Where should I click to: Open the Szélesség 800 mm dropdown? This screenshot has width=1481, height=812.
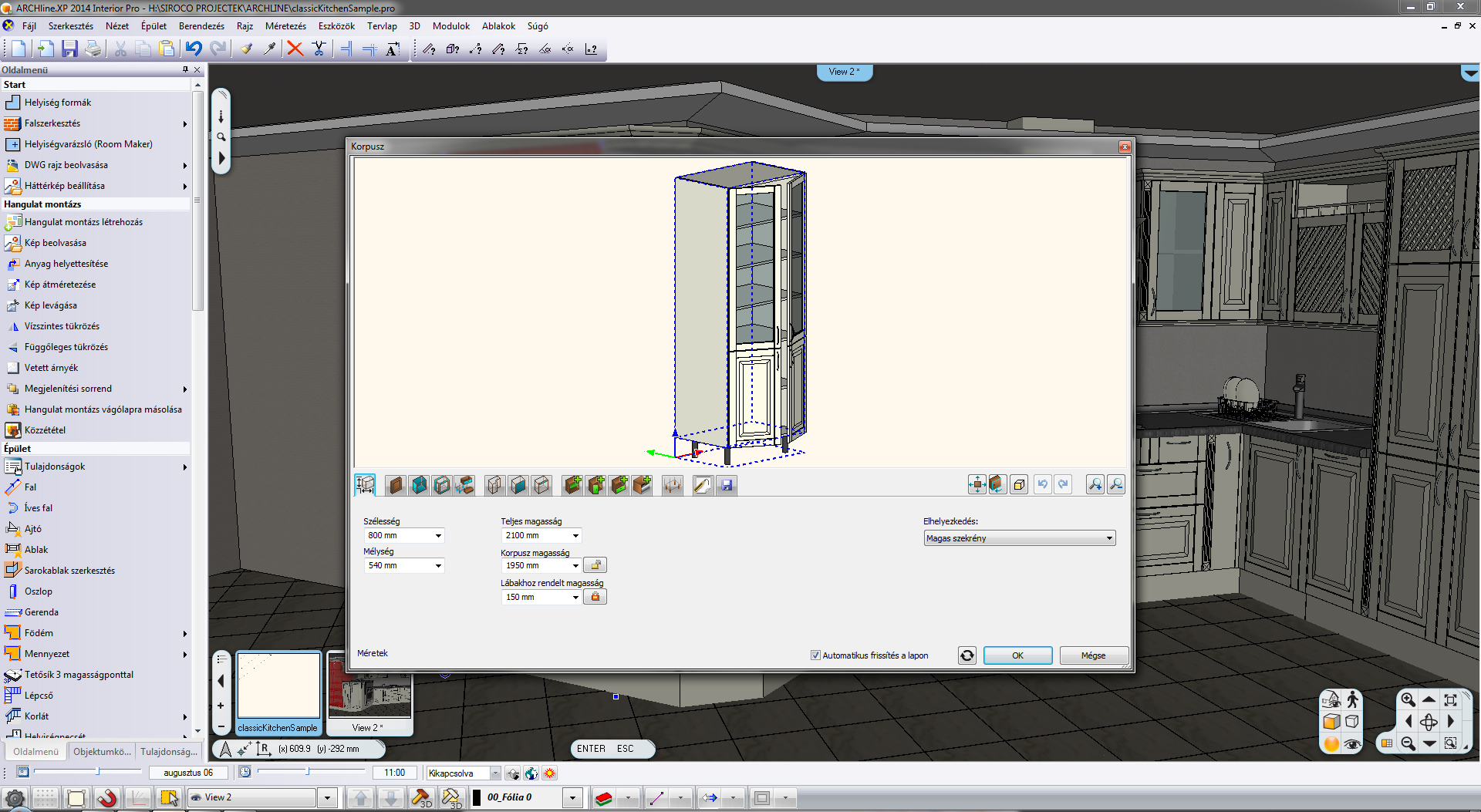(438, 536)
